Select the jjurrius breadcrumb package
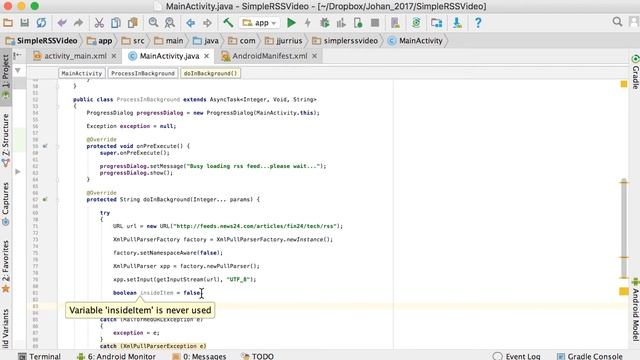The image size is (640, 360). [x=284, y=41]
